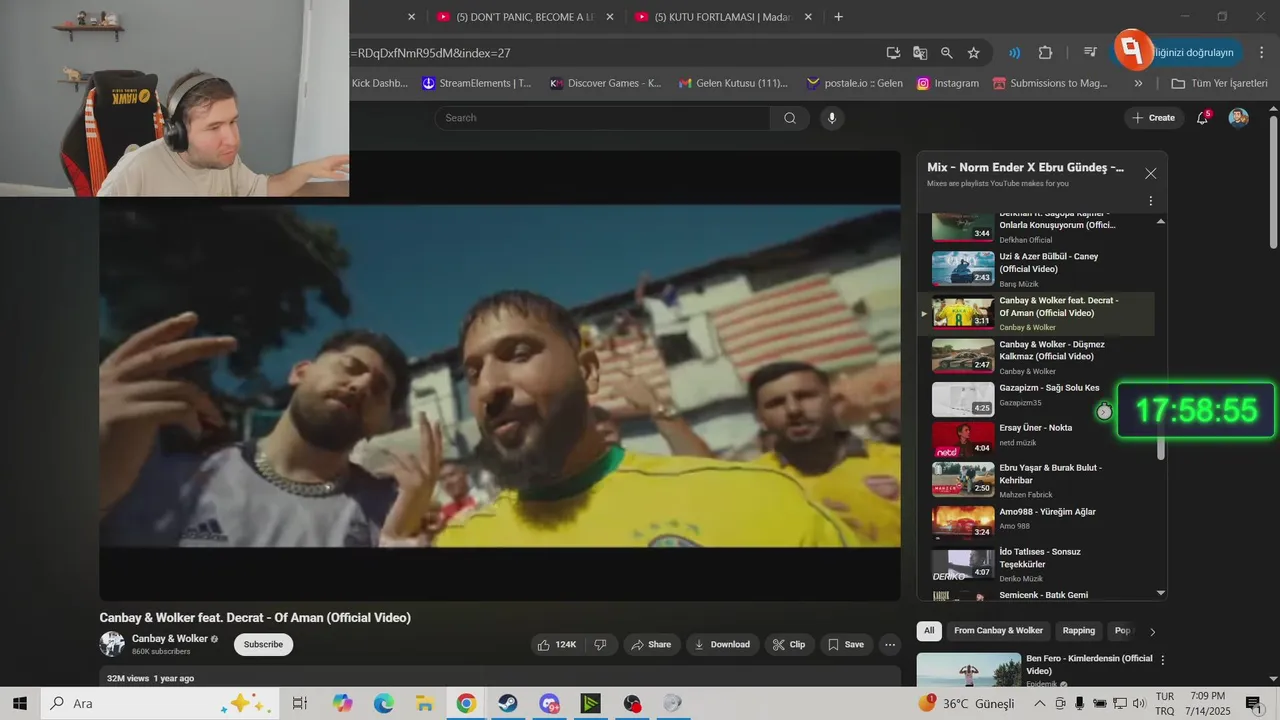This screenshot has height=720, width=1280.
Task: Open the YouTube account avatar menu
Action: coord(1239,118)
